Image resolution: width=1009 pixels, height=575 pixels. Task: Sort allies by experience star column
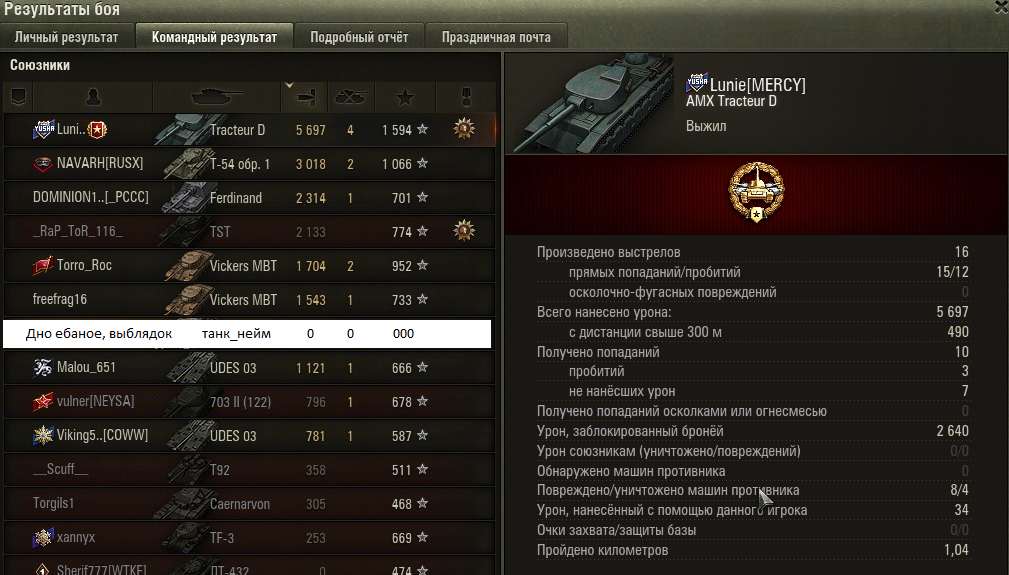tap(405, 98)
